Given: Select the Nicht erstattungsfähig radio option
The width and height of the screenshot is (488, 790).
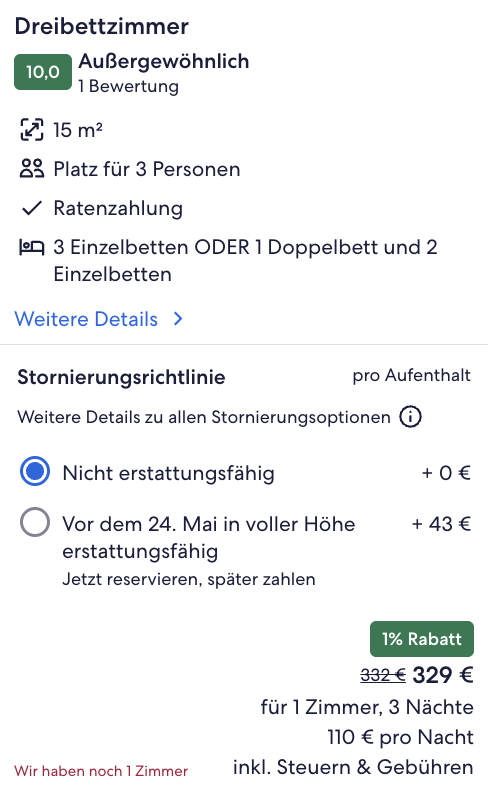Looking at the screenshot, I should 35,471.
